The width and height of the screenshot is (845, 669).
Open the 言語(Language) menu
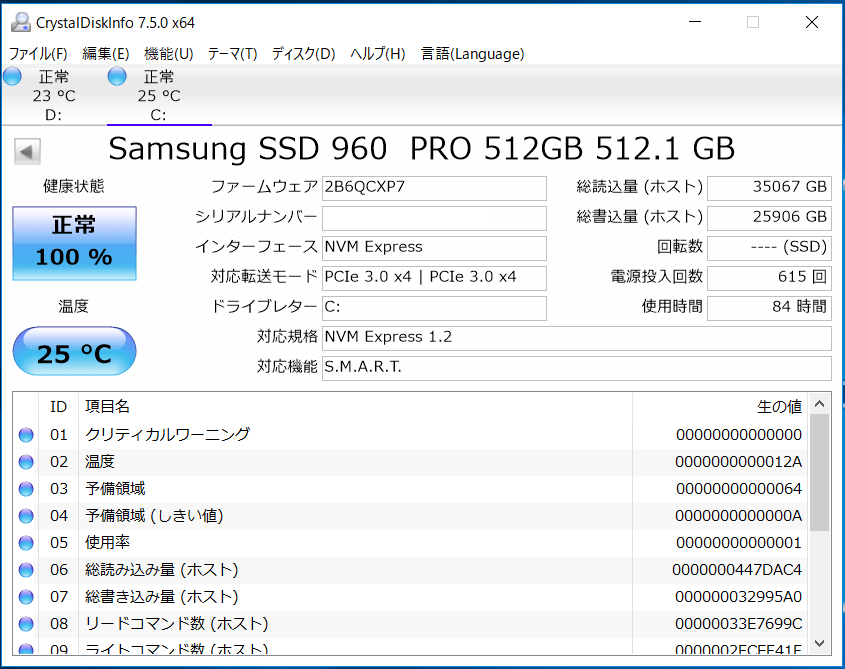(473, 53)
